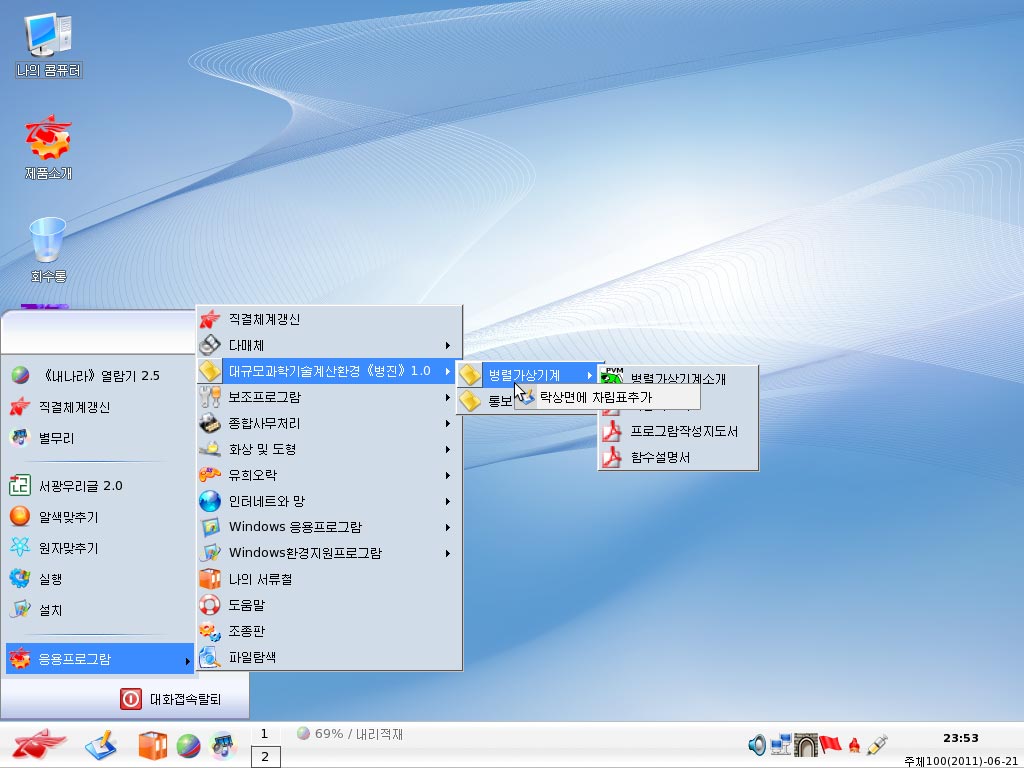
Task: Click 직결체계갱신 in the left start menu column
Action: pyautogui.click(x=98, y=407)
